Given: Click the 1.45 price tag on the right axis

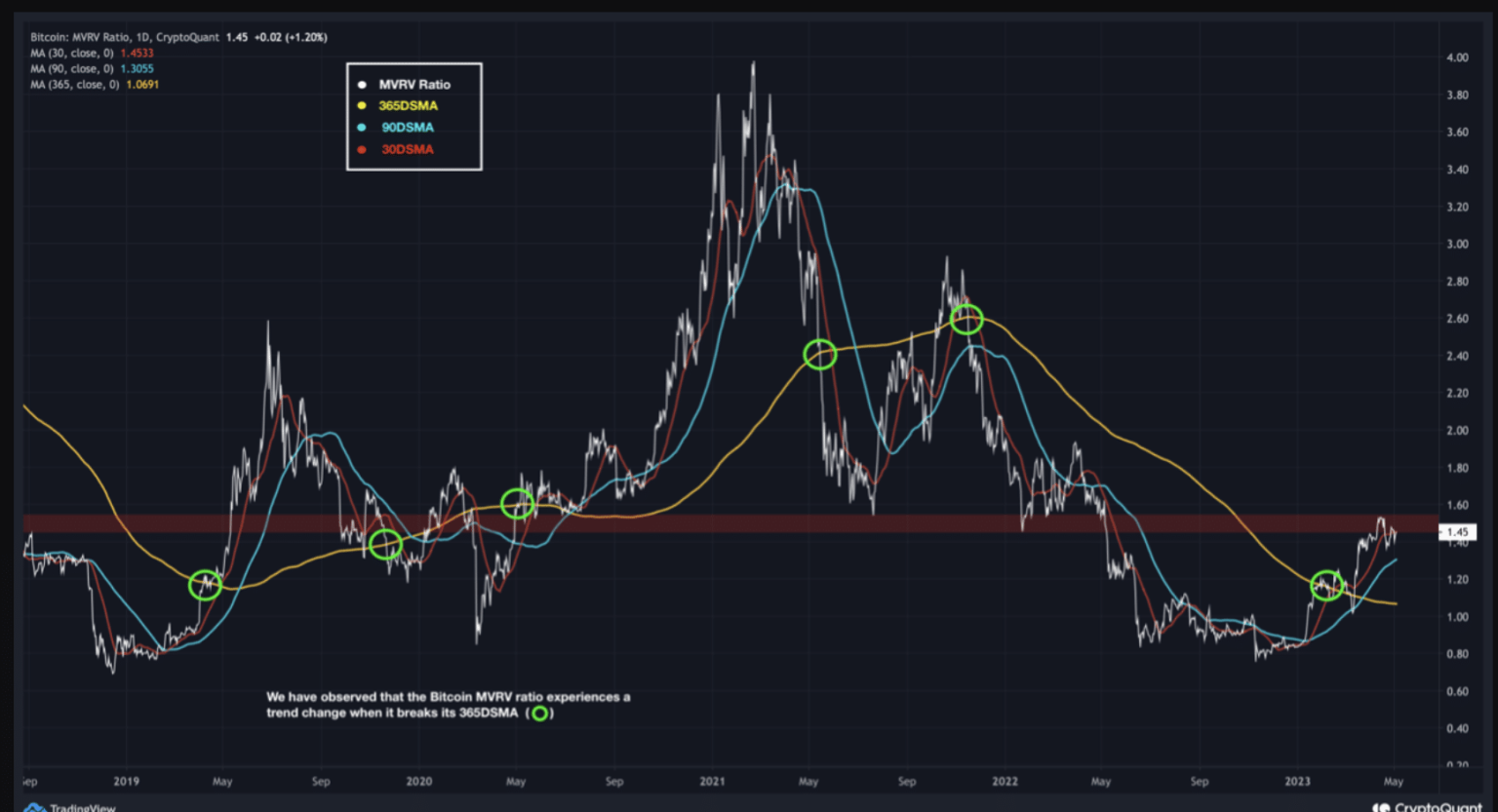Looking at the screenshot, I should (x=1459, y=531).
